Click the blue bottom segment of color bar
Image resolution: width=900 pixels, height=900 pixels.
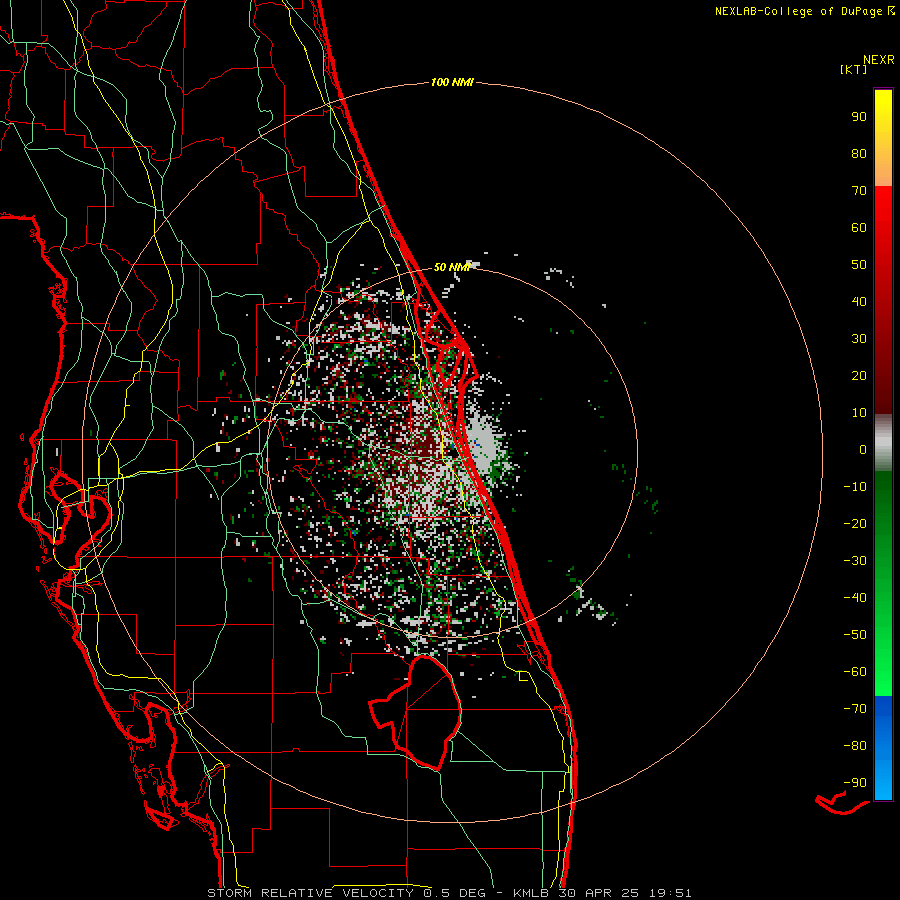click(883, 748)
